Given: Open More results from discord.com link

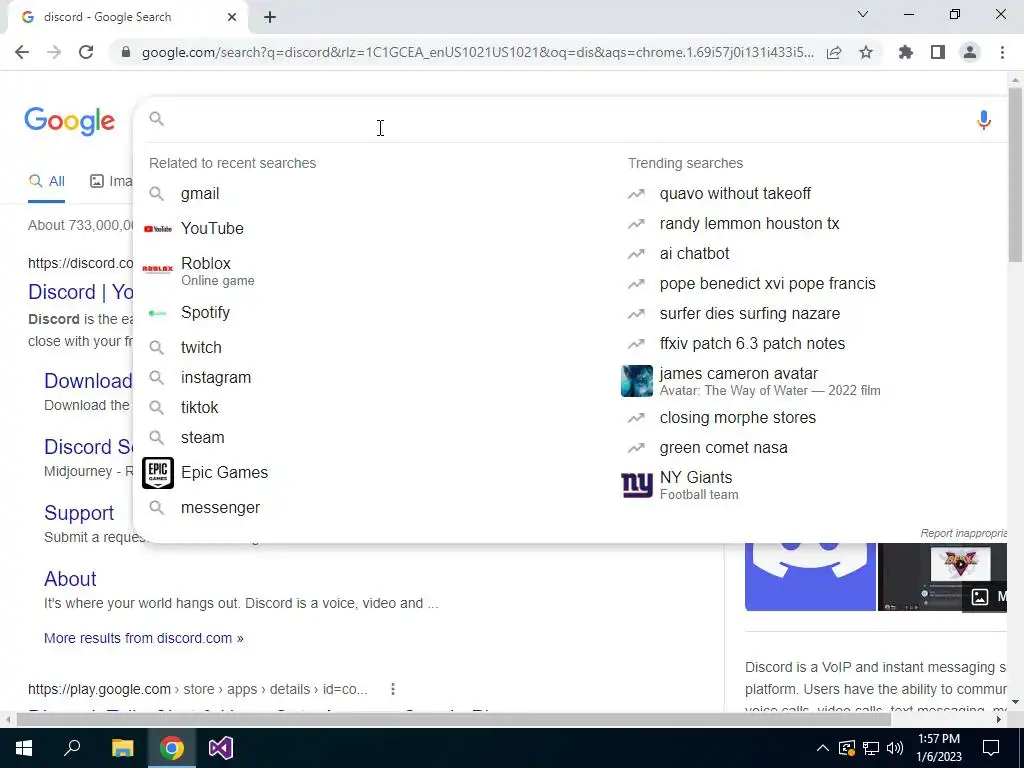Looking at the screenshot, I should tap(144, 638).
